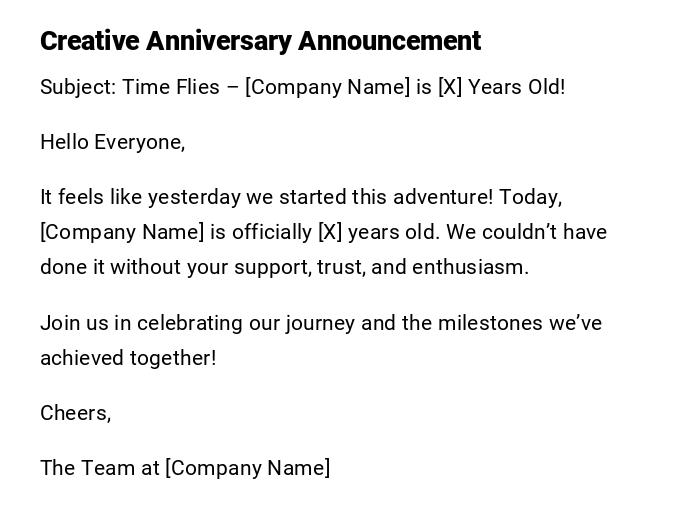Click "The Team at" in the signature

tap(99, 468)
